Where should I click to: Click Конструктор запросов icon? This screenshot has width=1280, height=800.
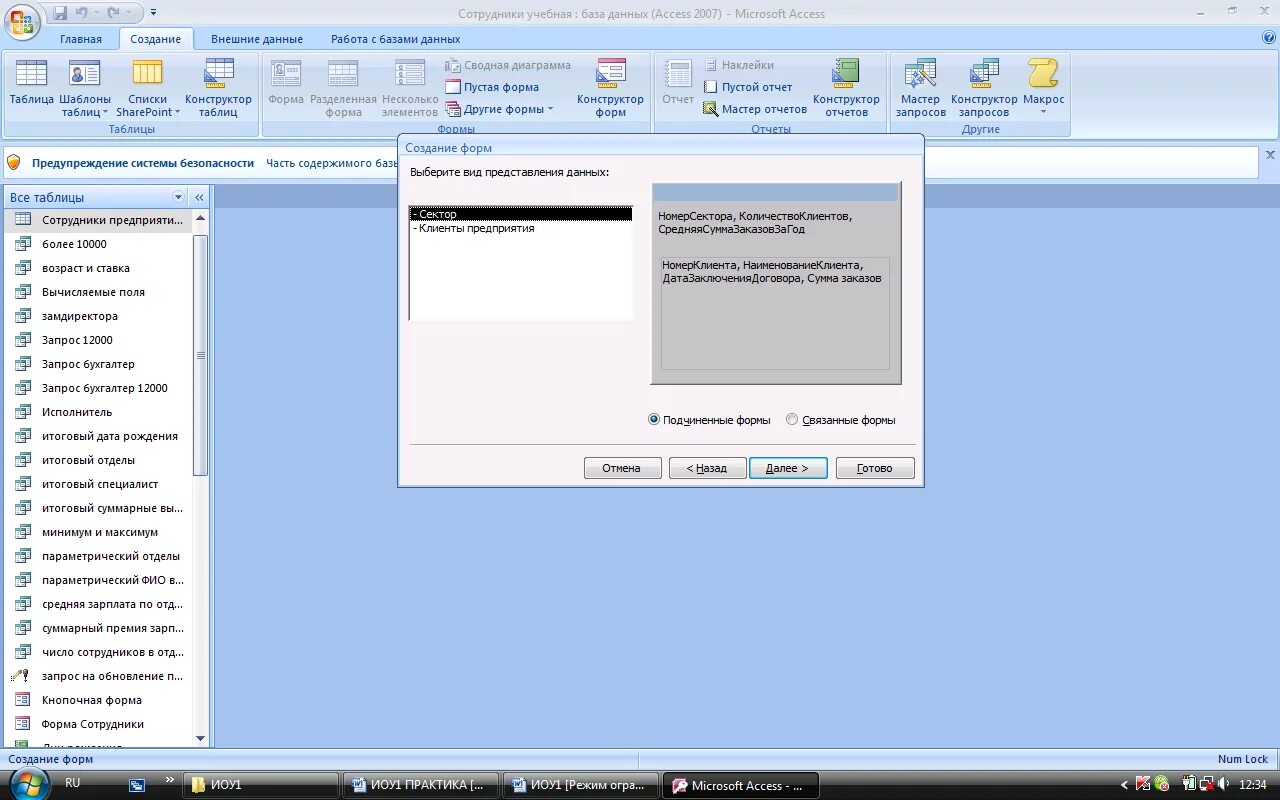(x=984, y=88)
